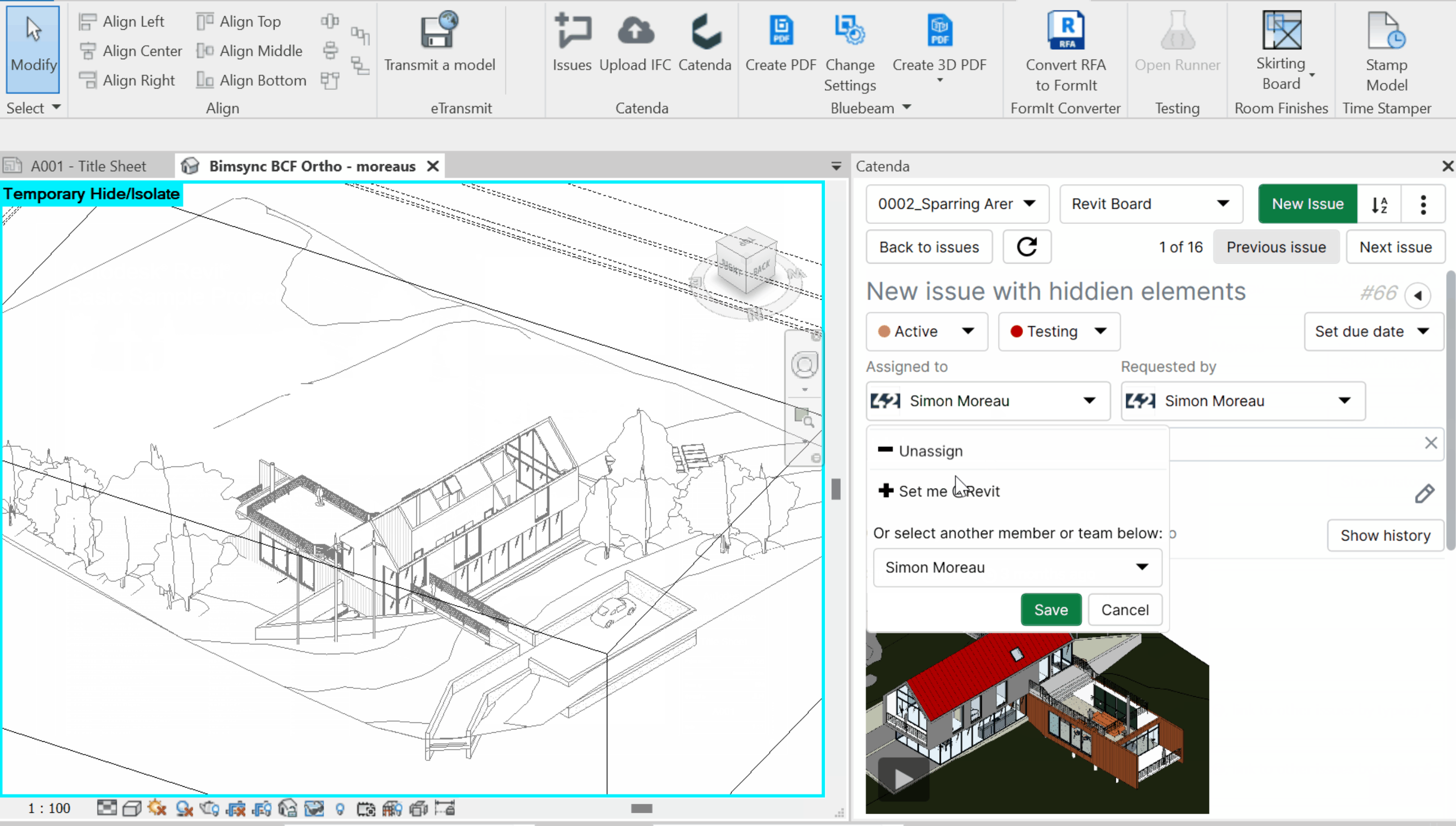Open the Upload IFC tool

click(635, 31)
